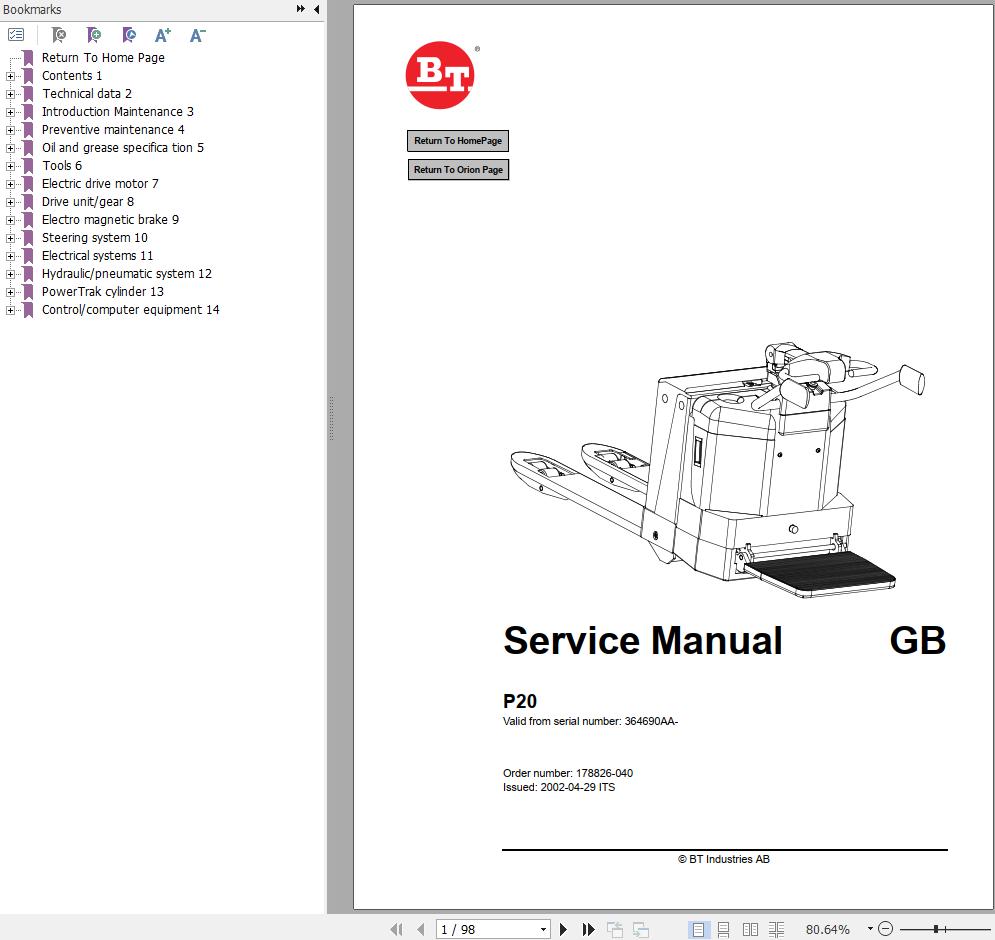Viewport: 995px width, 940px height.
Task: Collapse the bookmarks panel with left arrow
Action: (316, 9)
